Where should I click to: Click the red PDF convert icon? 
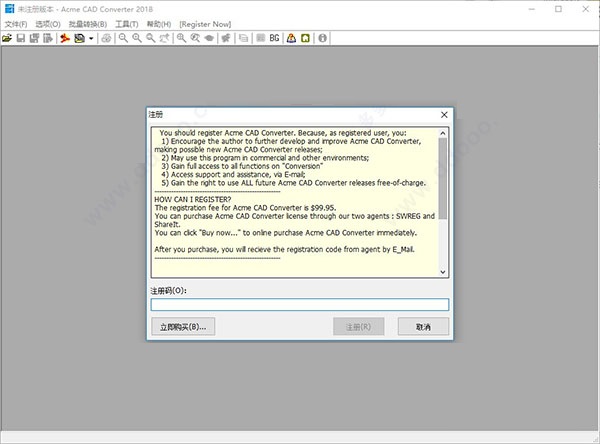[65, 38]
